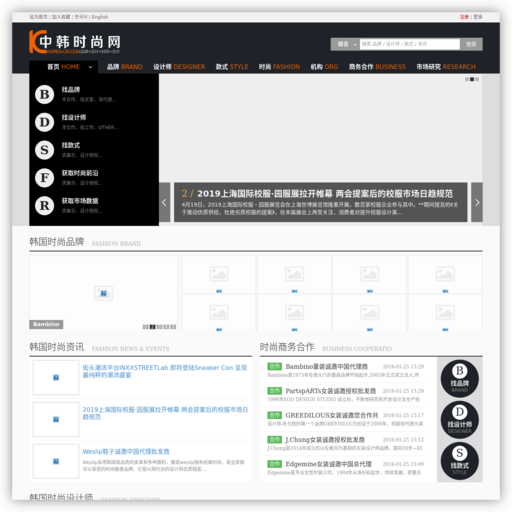Show next banner slide with right arrow

(477, 202)
